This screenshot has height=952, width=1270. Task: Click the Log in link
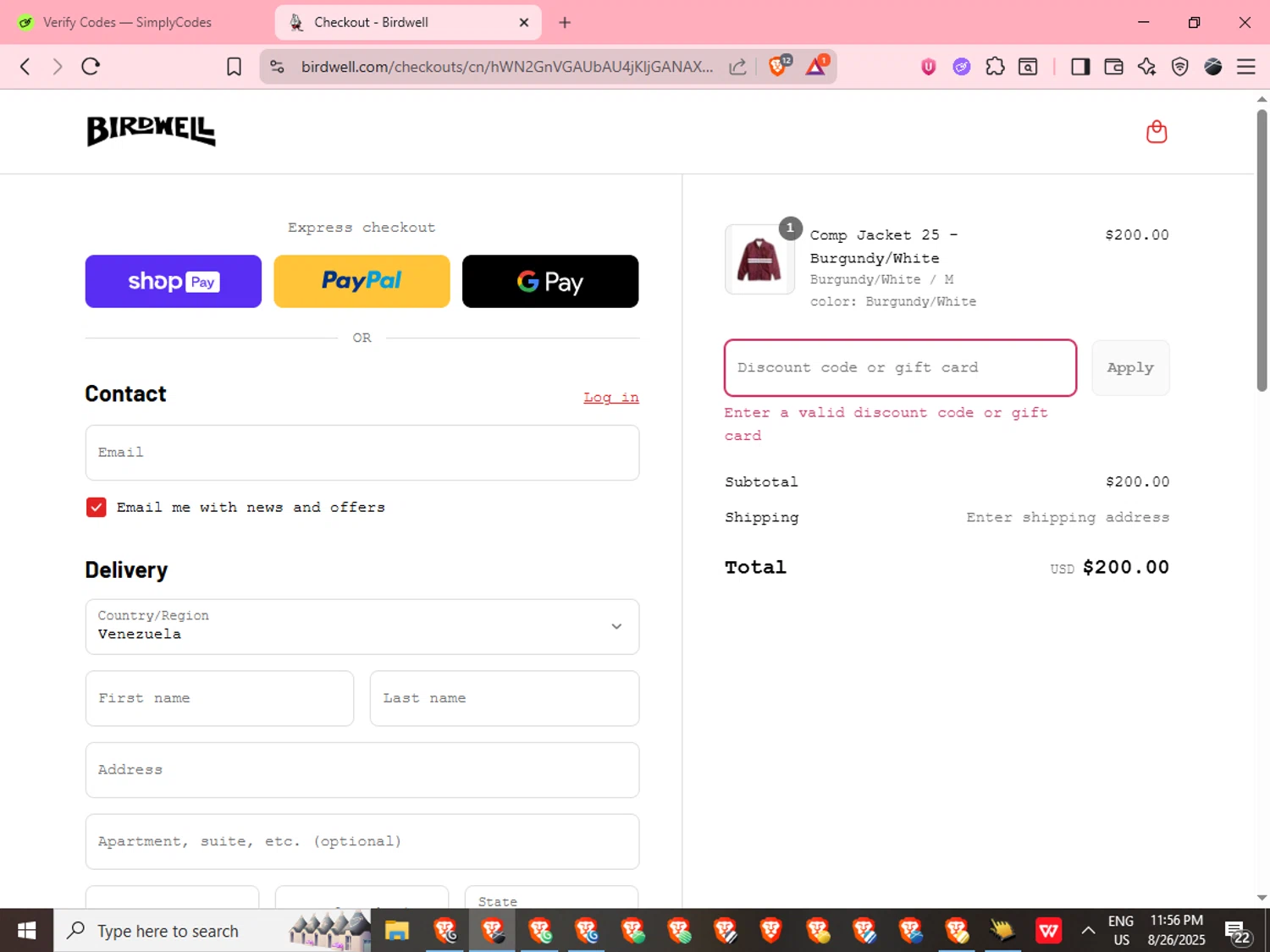tap(611, 397)
